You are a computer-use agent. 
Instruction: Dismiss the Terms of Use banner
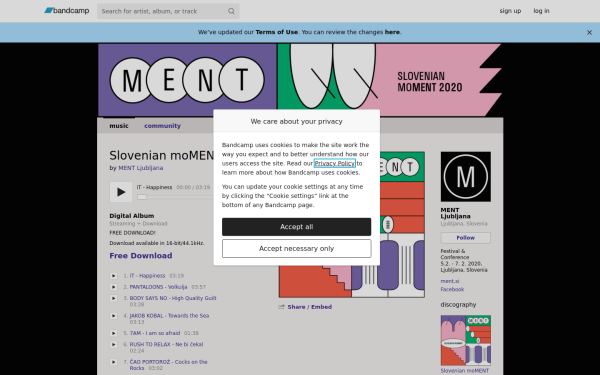coord(589,33)
